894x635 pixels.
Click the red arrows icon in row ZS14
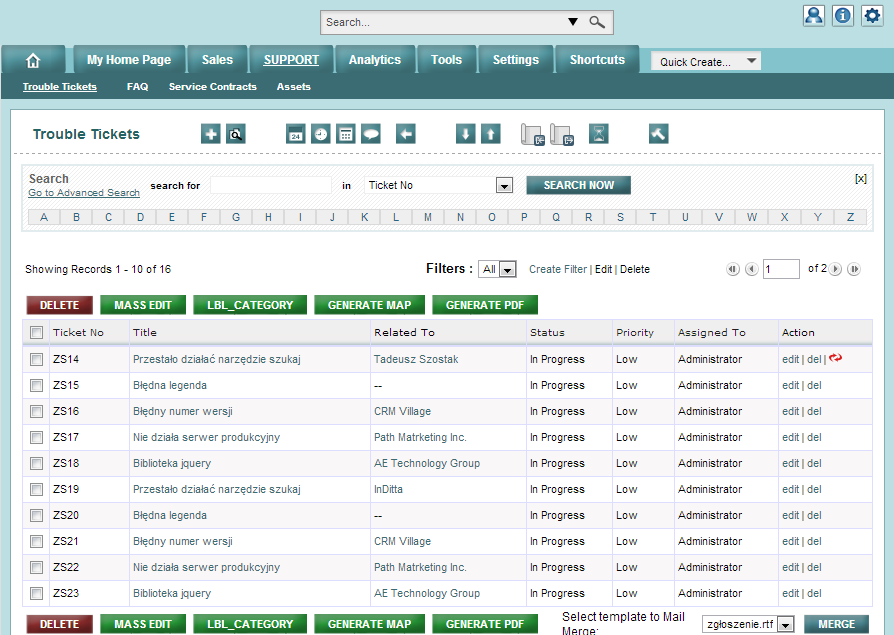click(835, 358)
